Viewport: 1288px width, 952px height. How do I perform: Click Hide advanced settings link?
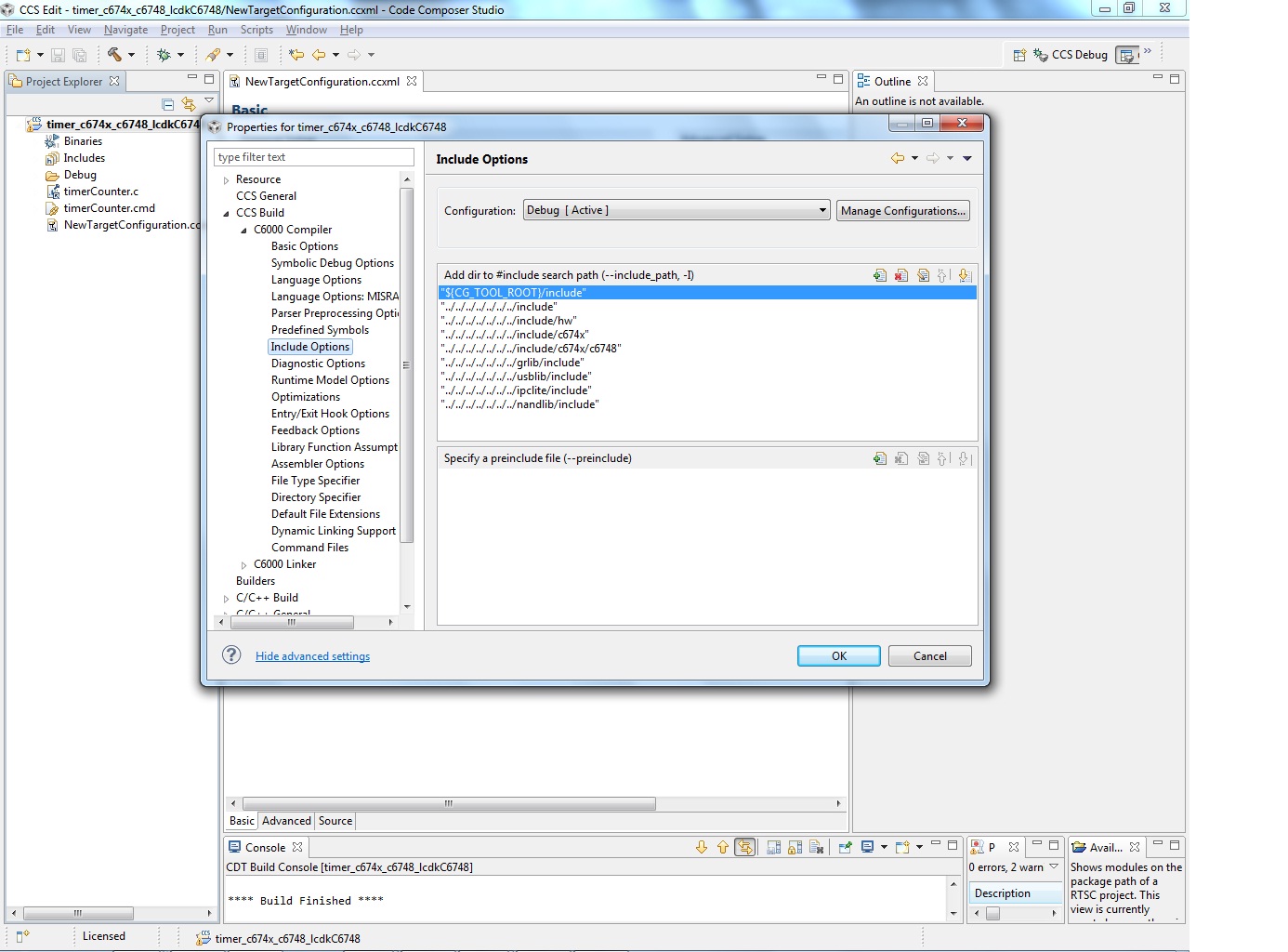312,656
